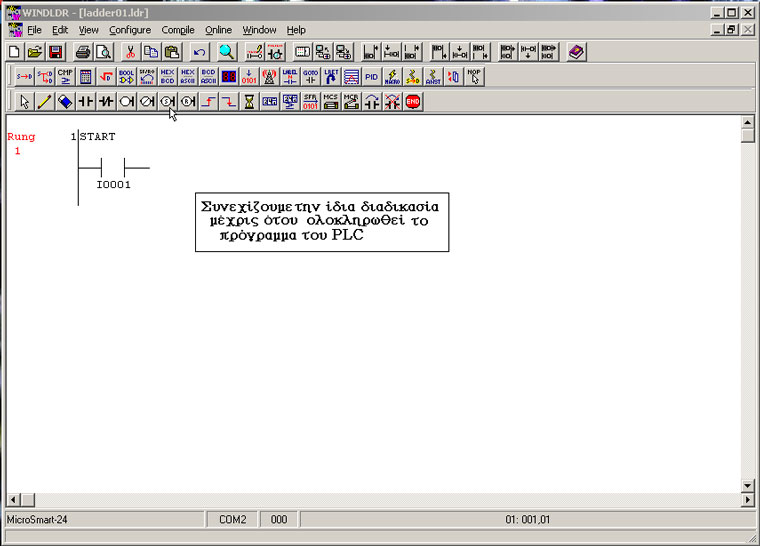760x546 pixels.
Task: Insert a normally open contact
Action: (85, 101)
